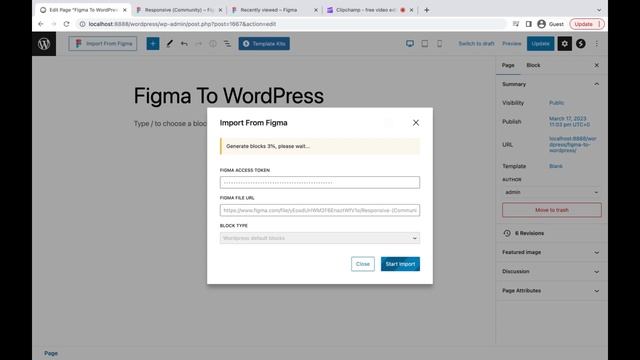Switch to desktop preview icon
Viewport: 640px width, 360px height.
410,44
